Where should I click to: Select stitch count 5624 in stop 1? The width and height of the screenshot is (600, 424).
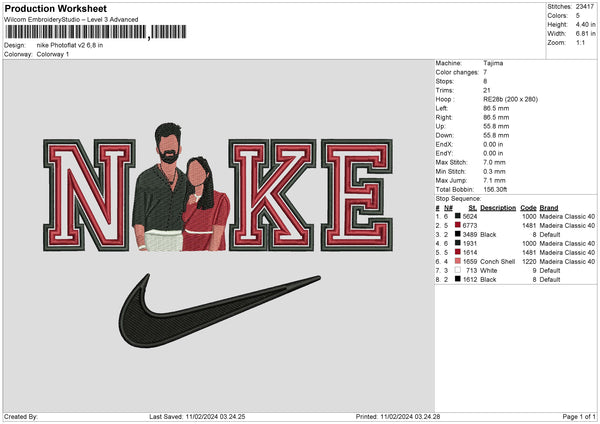coord(470,217)
